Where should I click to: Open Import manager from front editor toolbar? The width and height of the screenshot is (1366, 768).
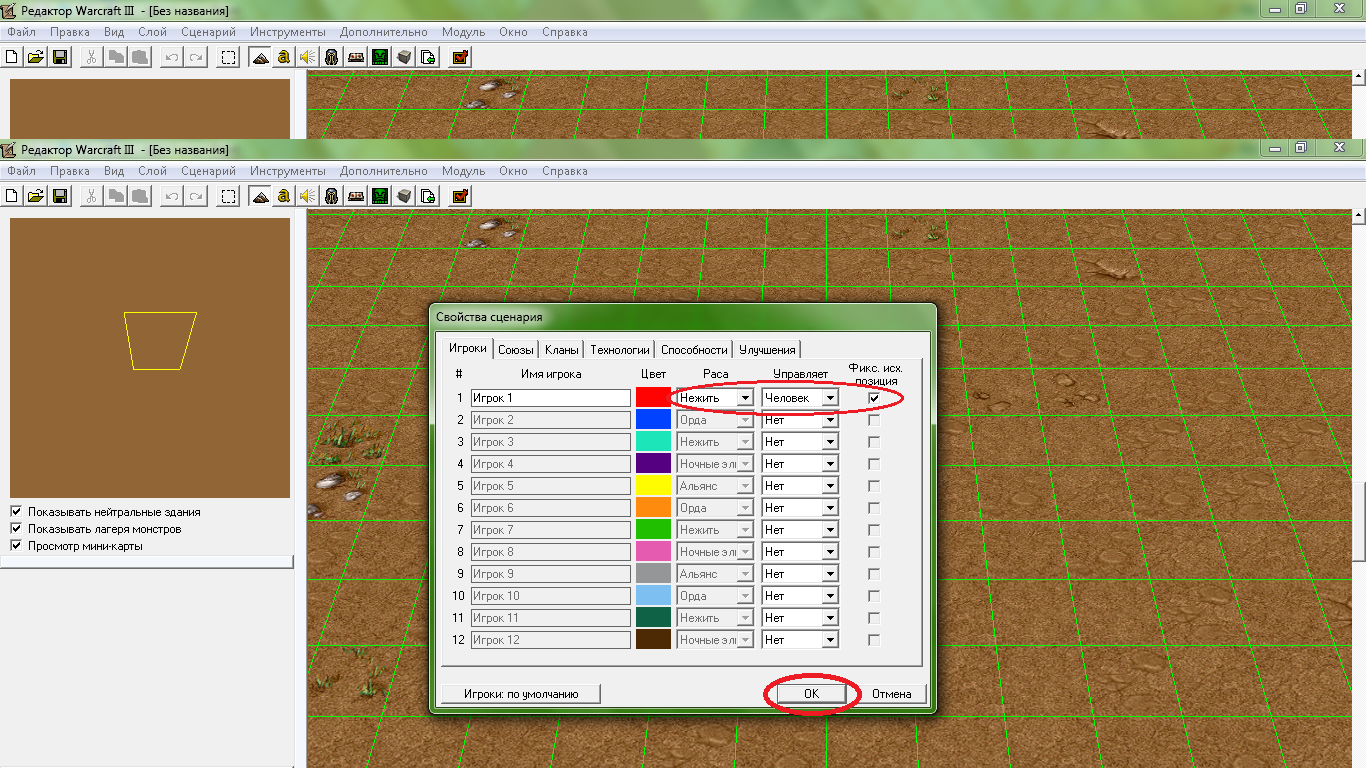click(x=428, y=196)
